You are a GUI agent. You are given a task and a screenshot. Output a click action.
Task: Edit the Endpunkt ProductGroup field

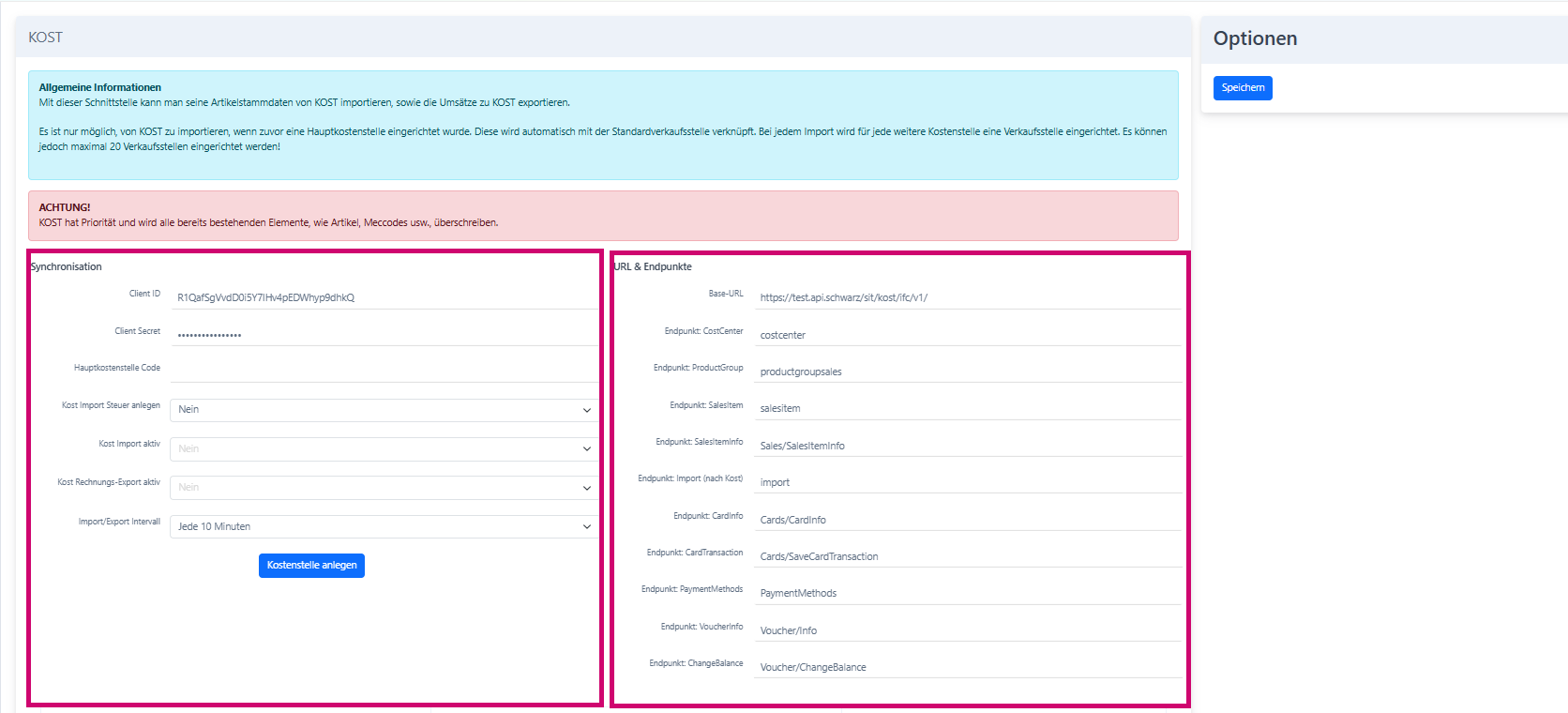point(968,371)
